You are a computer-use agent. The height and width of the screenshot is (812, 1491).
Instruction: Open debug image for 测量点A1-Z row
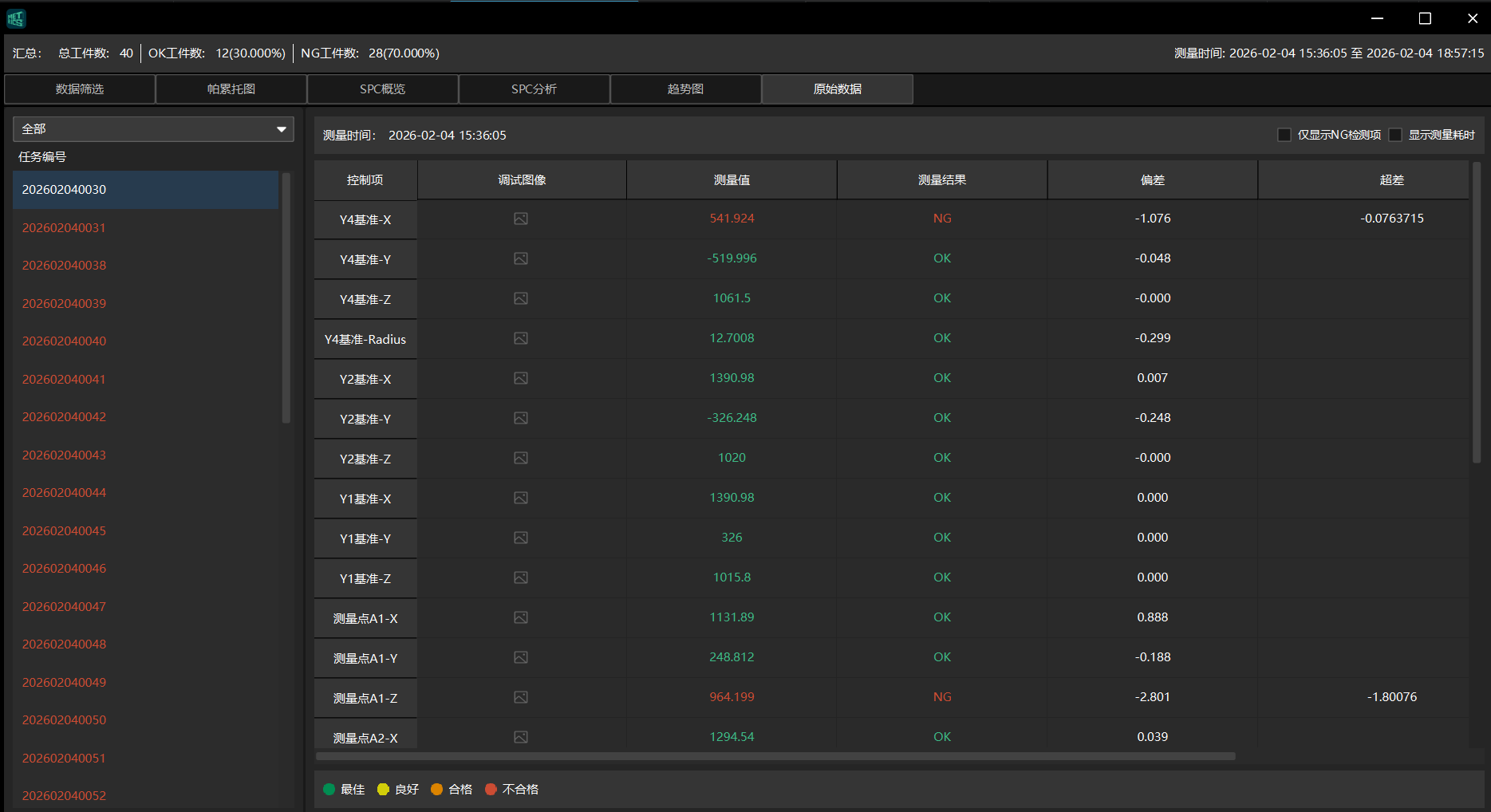pyautogui.click(x=521, y=696)
